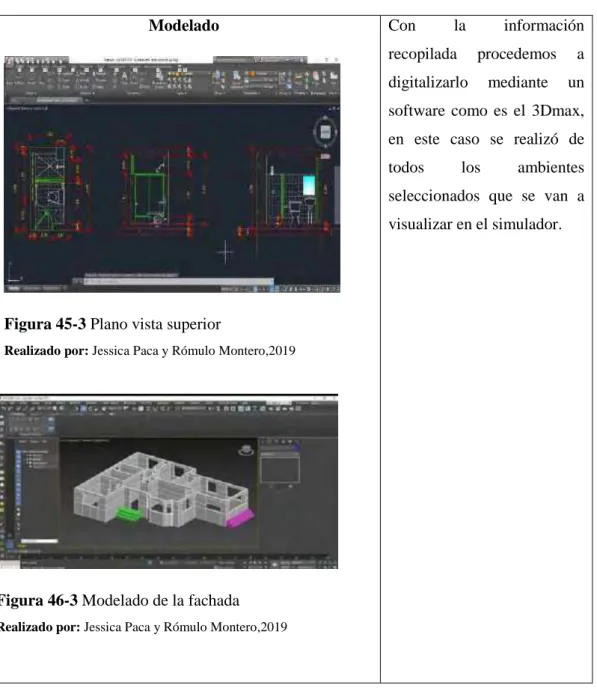Click the AutoCAD command line input
This screenshot has width=597, height=688.
[179, 281]
